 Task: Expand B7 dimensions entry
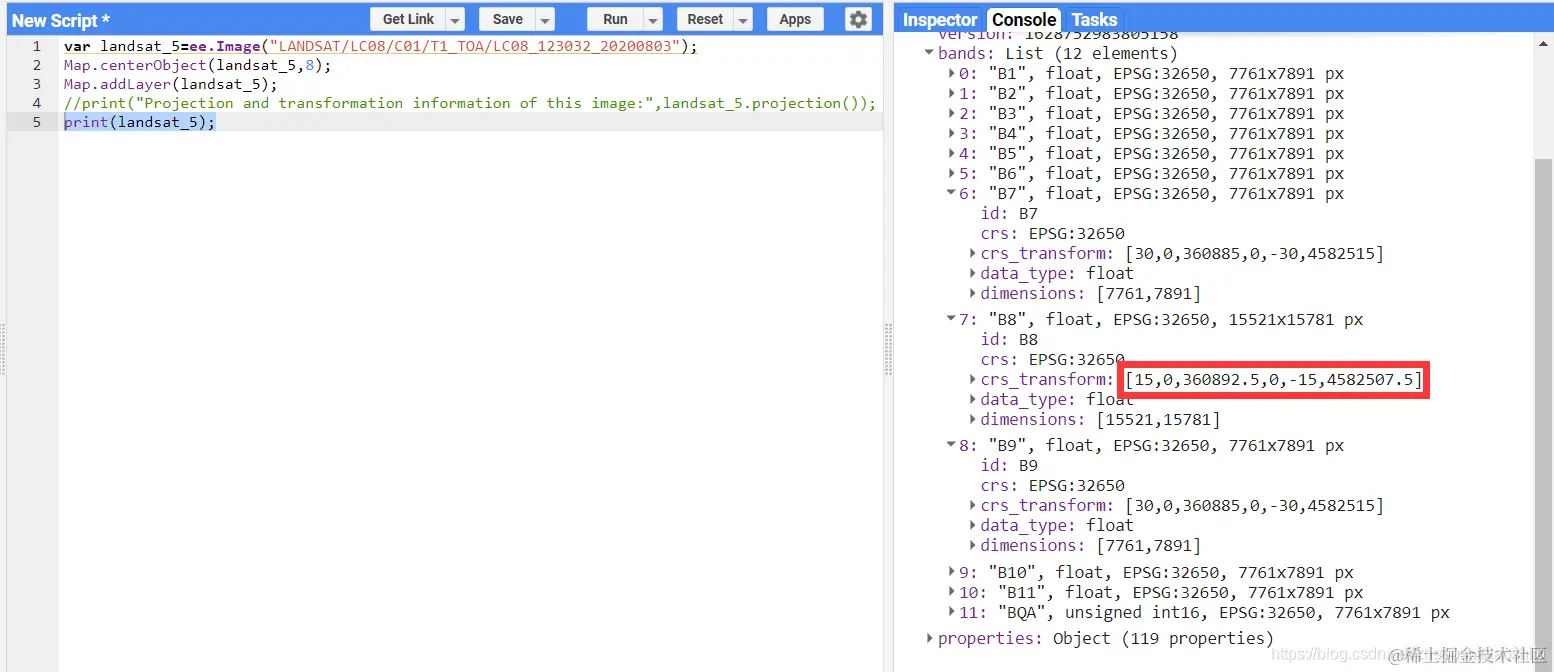(x=973, y=293)
